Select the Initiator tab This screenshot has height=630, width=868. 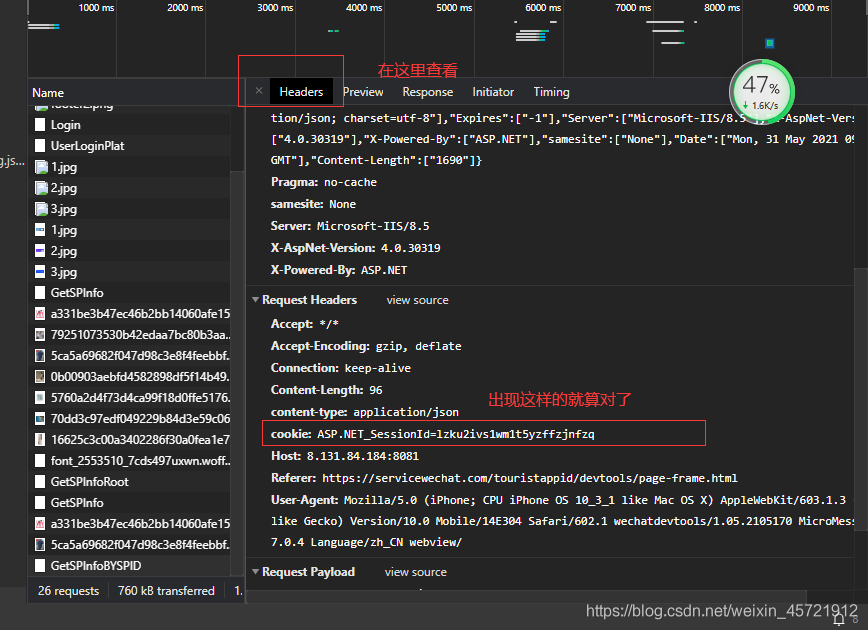point(493,92)
